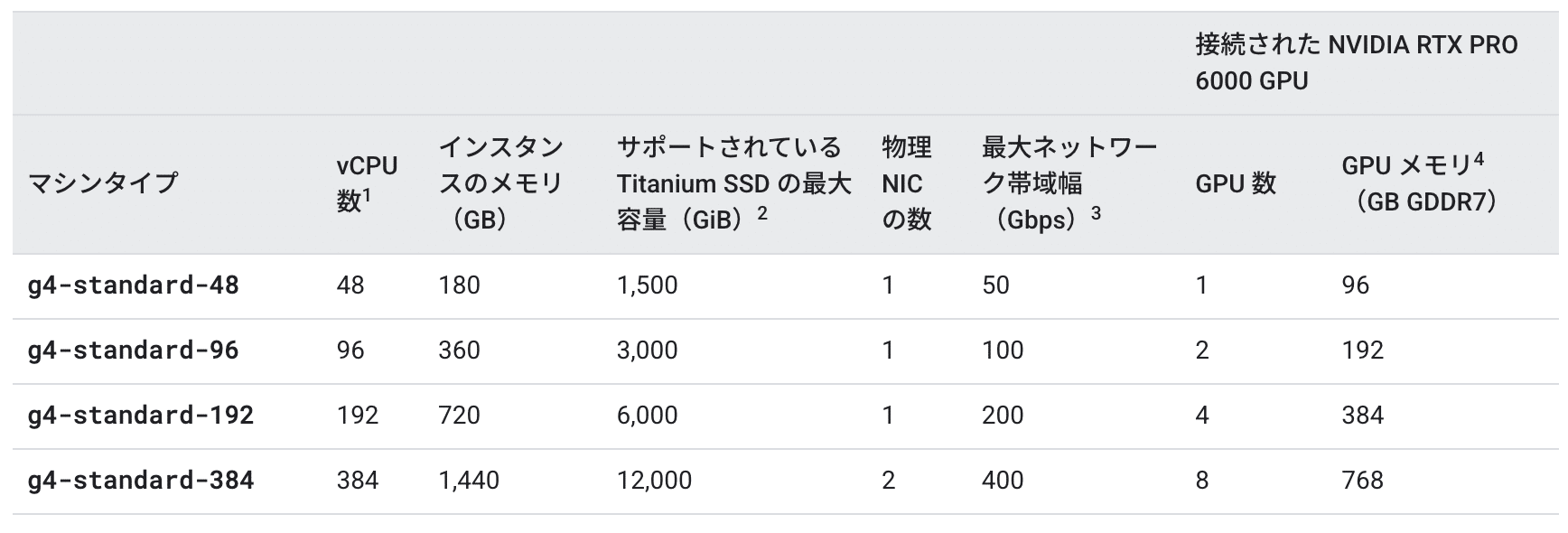Viewport: 1568px width, 533px height.
Task: Click the GPU 数 column header
Action: (1235, 183)
